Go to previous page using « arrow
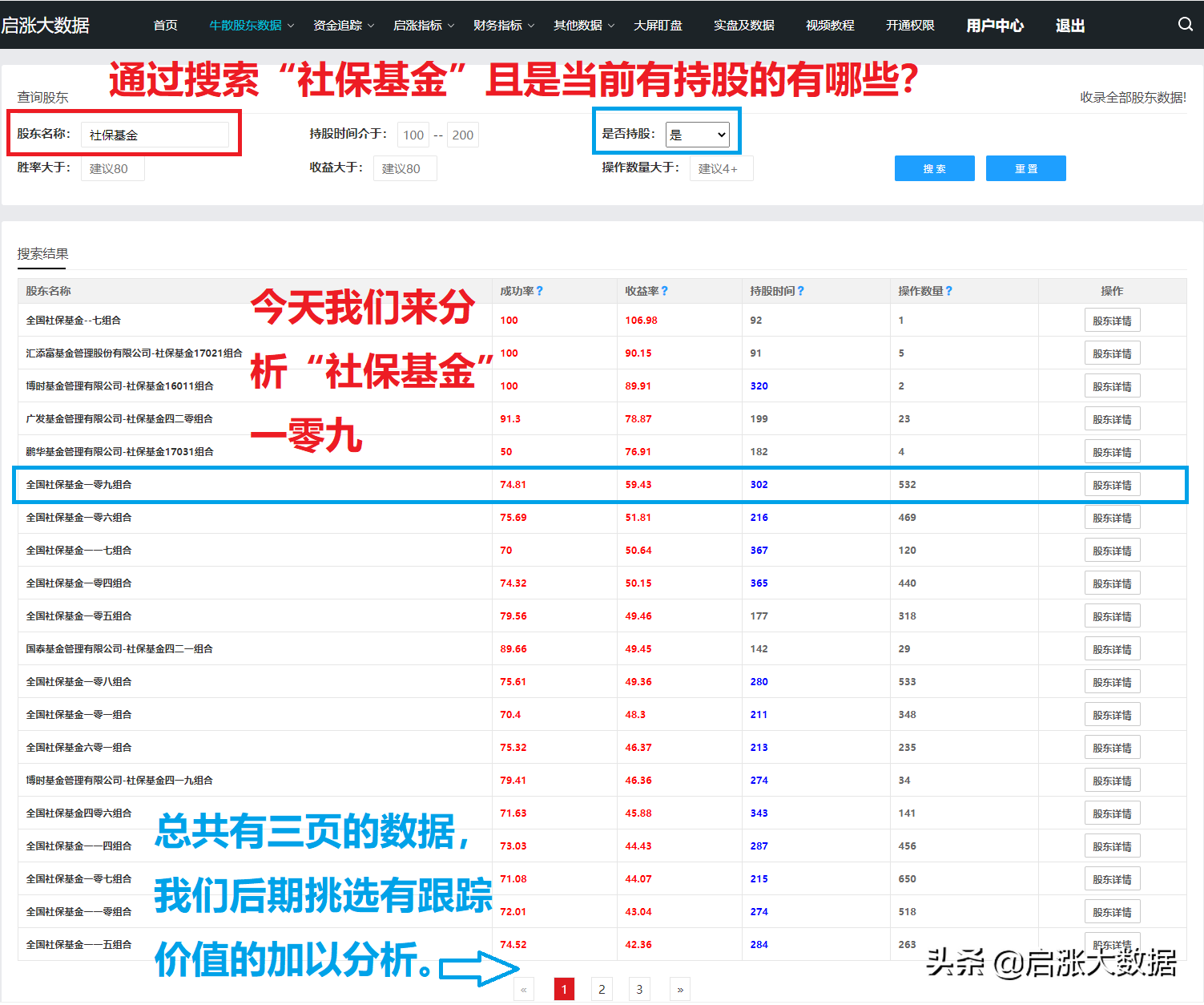The width and height of the screenshot is (1204, 1005). coord(524,989)
